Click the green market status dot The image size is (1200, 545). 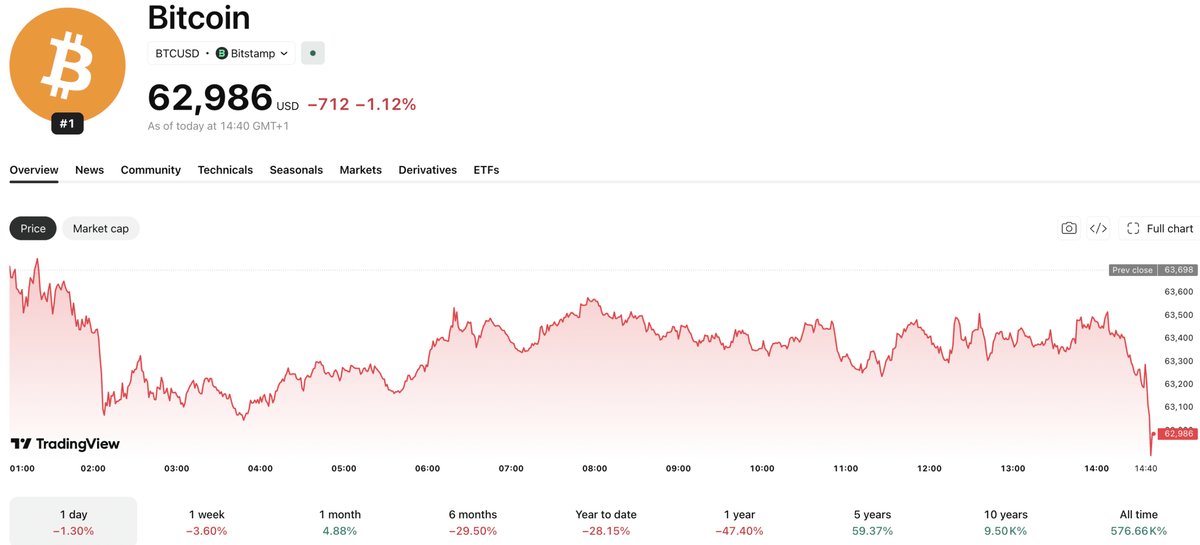[313, 53]
